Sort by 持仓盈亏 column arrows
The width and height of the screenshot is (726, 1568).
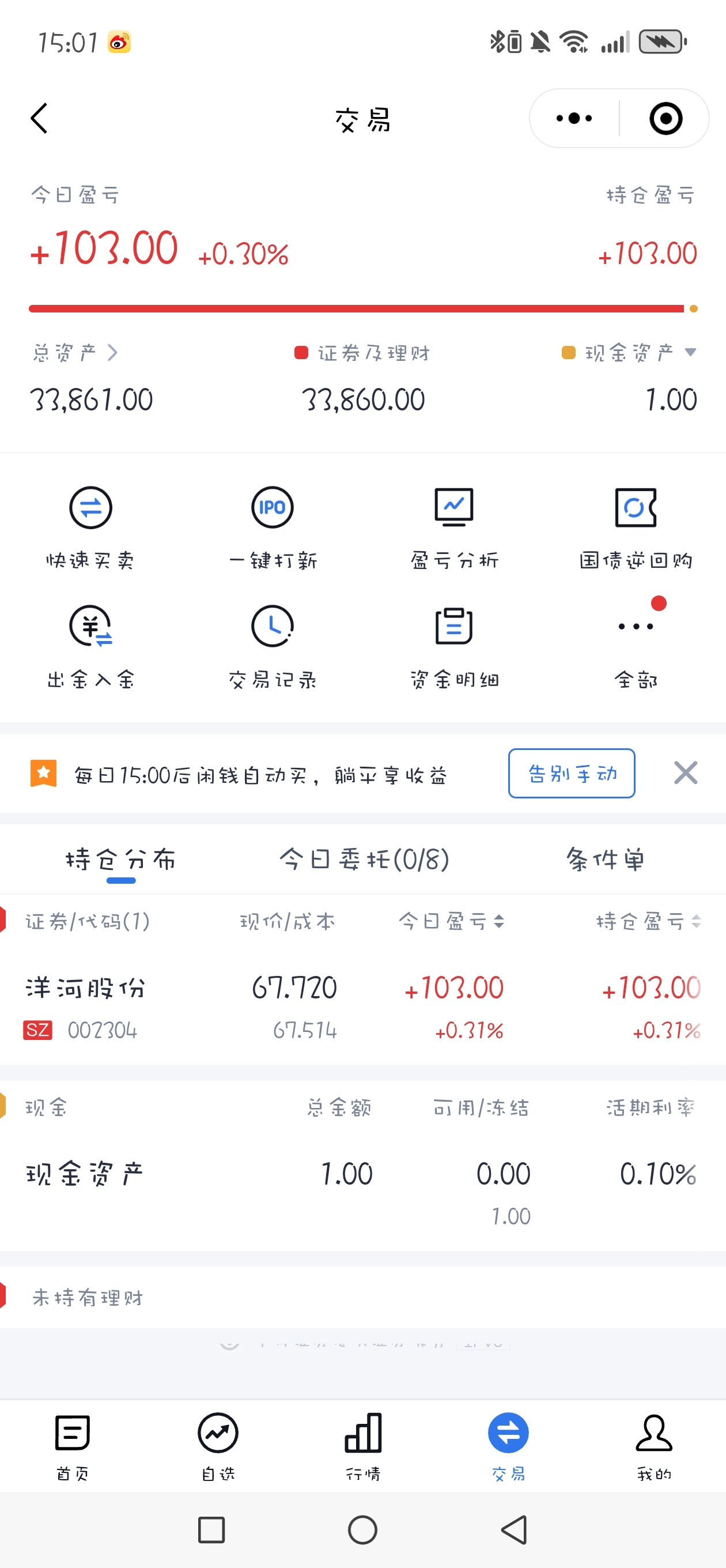(696, 921)
